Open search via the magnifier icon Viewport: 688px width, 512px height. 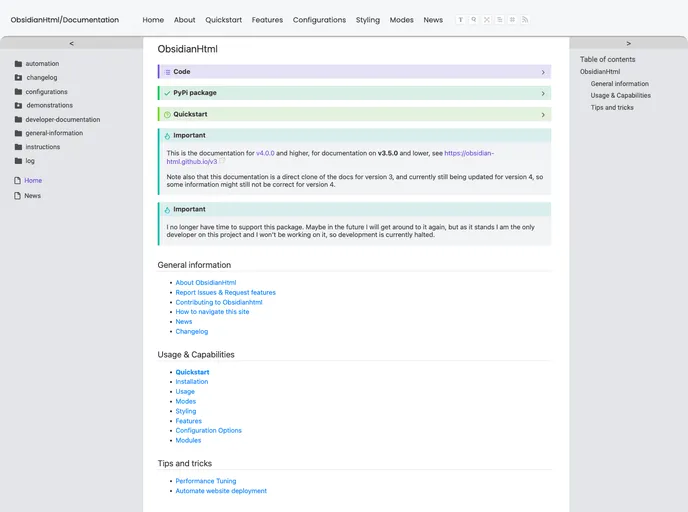pos(473,20)
